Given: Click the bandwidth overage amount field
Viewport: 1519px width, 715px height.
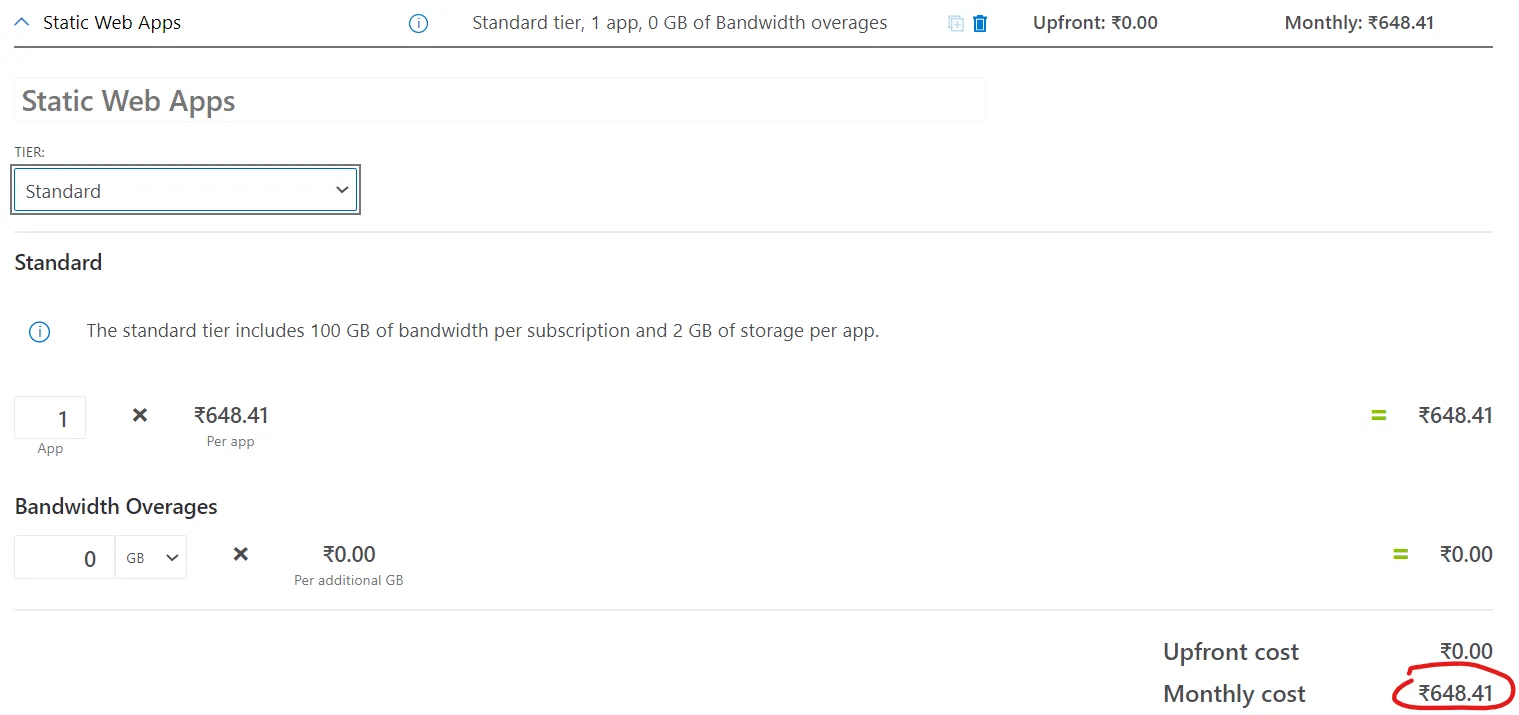Looking at the screenshot, I should coord(63,557).
